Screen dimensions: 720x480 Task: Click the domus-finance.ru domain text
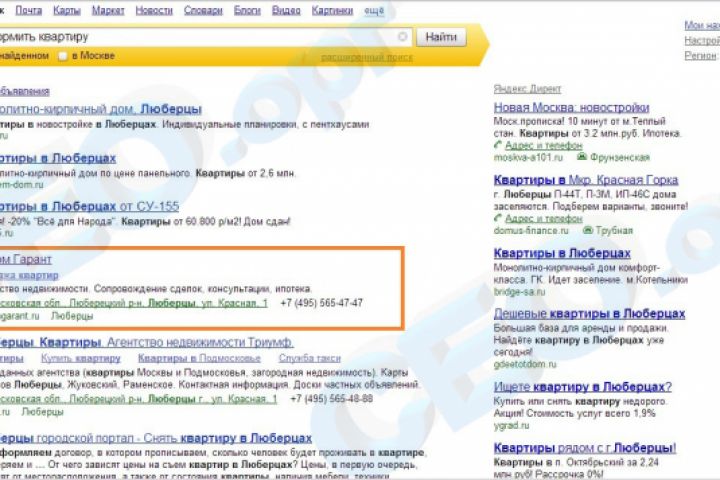point(531,231)
